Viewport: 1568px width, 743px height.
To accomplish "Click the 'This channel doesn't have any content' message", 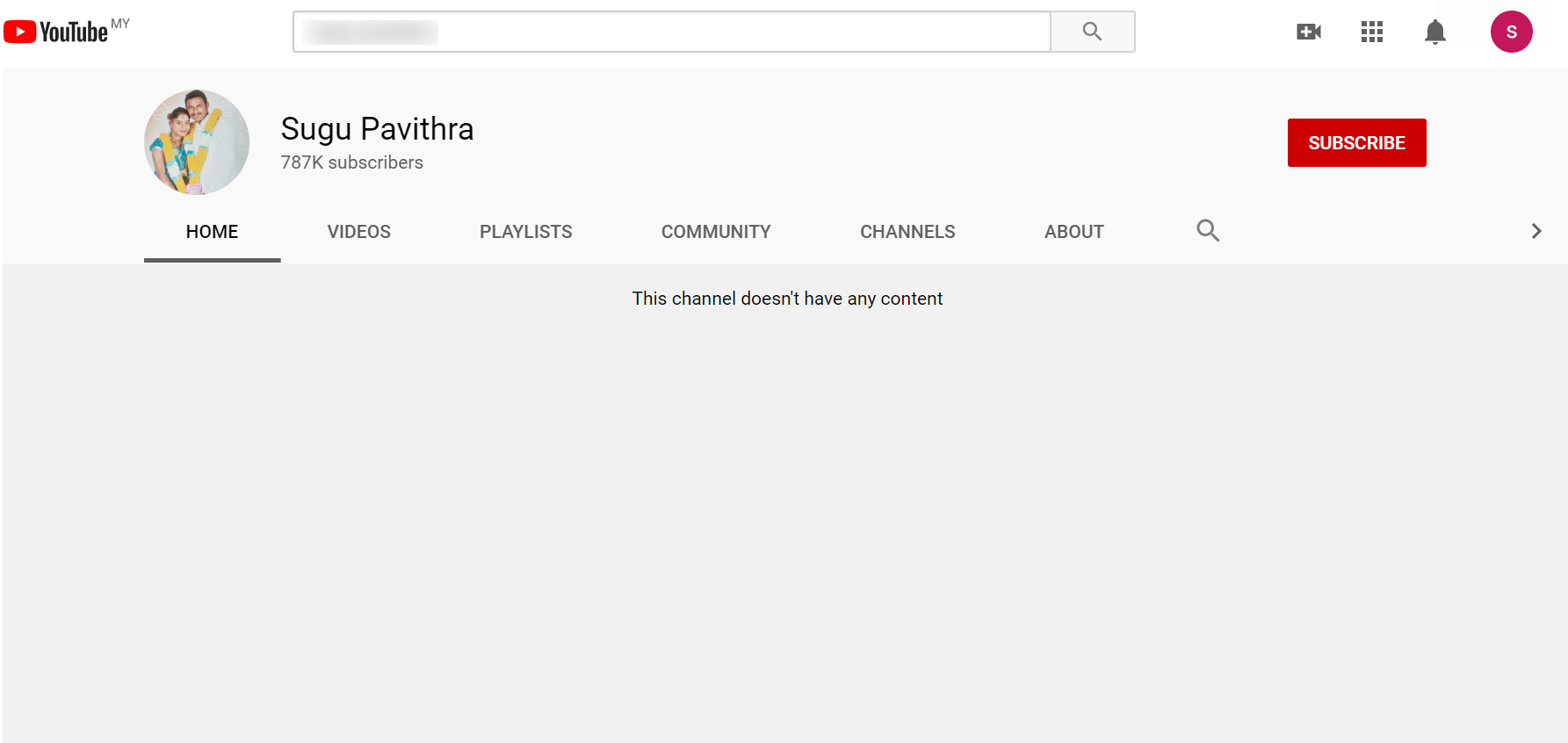I will 787,299.
